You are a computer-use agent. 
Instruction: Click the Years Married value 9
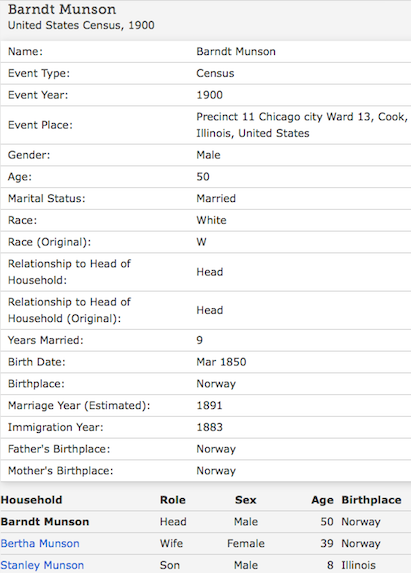pyautogui.click(x=199, y=340)
